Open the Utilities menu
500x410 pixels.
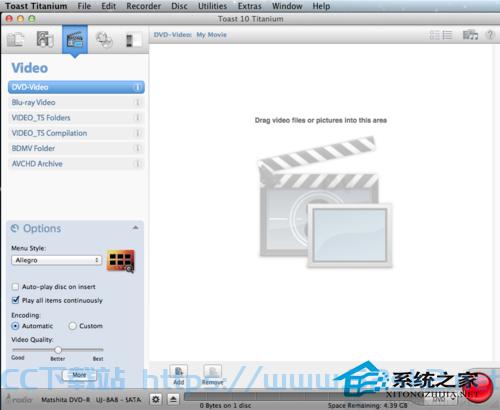click(212, 6)
